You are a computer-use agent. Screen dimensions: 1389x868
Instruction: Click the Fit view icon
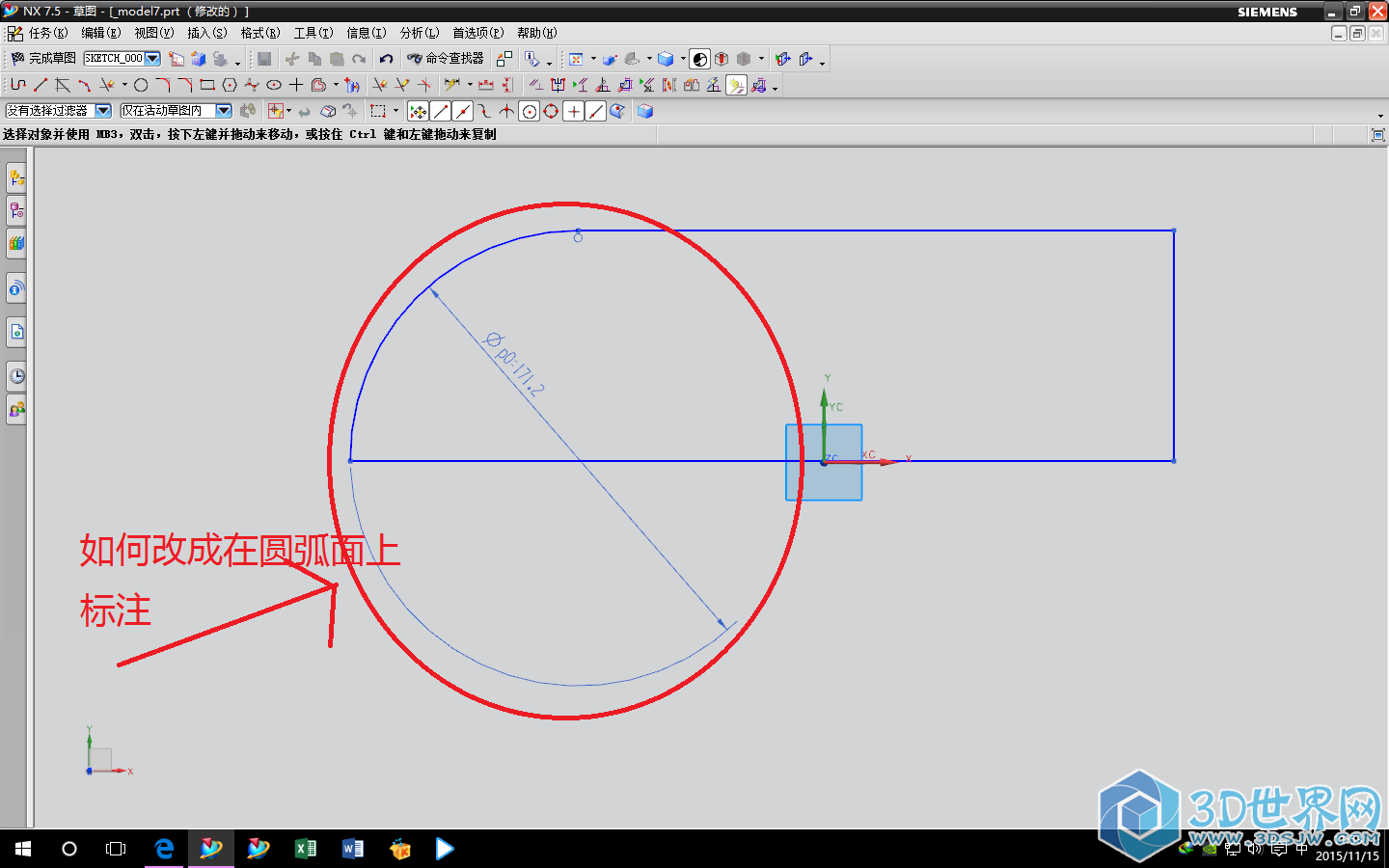coord(576,59)
